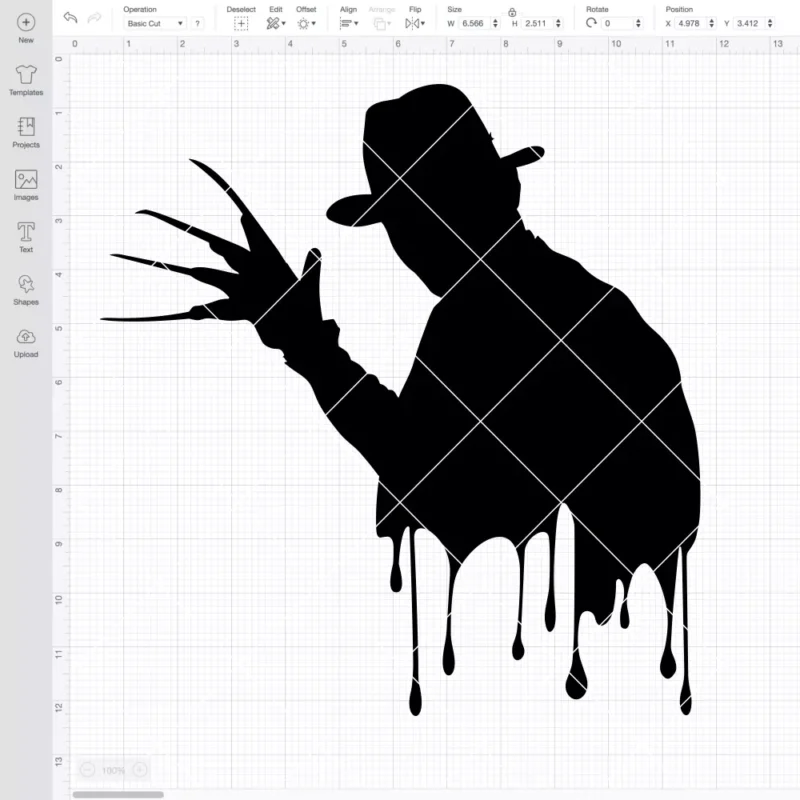Image resolution: width=800 pixels, height=800 pixels.
Task: Open the Upload panel
Action: (x=26, y=342)
